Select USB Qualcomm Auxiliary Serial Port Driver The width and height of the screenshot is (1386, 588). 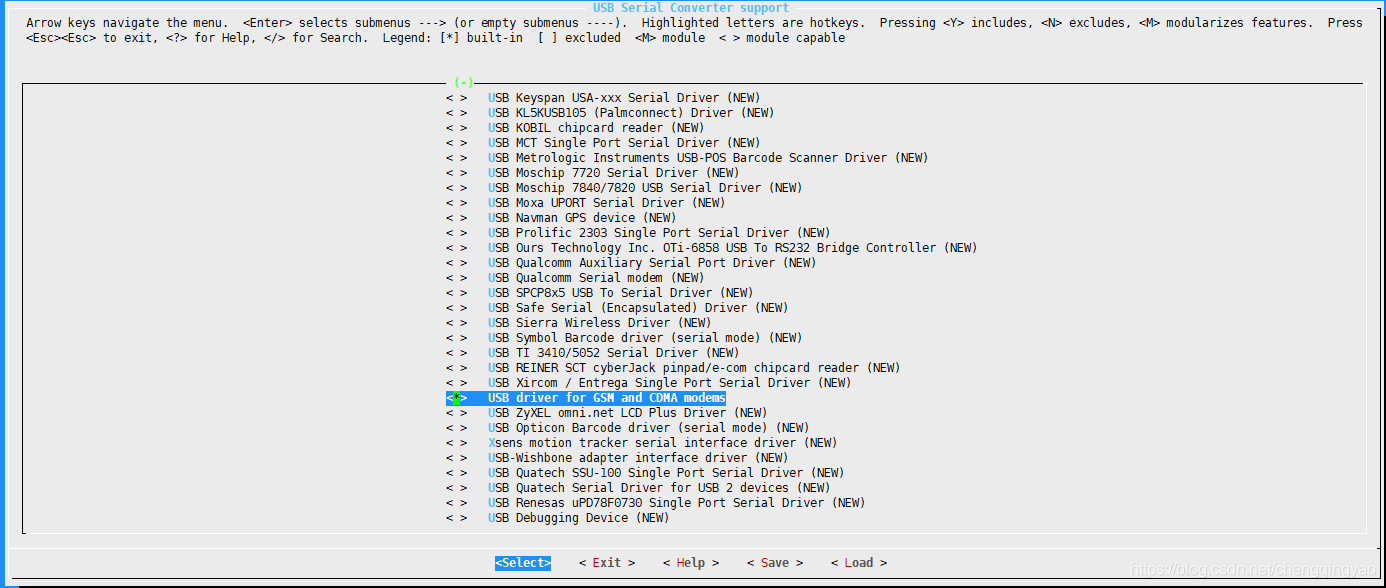(x=652, y=263)
